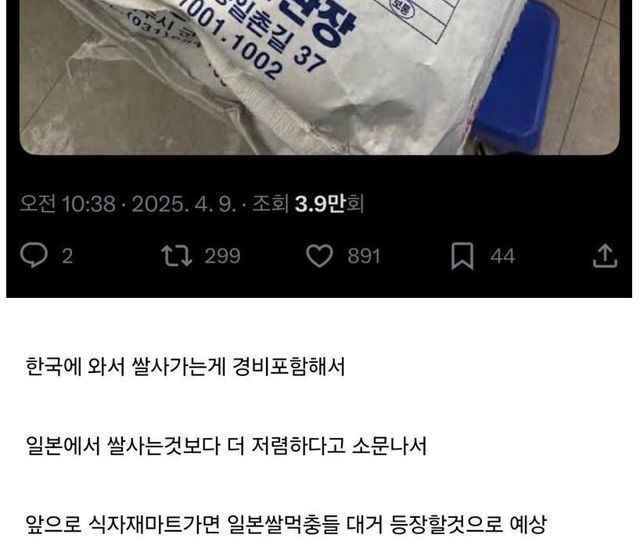The width and height of the screenshot is (640, 559).
Task: Click the retweet count 299
Action: tap(222, 256)
